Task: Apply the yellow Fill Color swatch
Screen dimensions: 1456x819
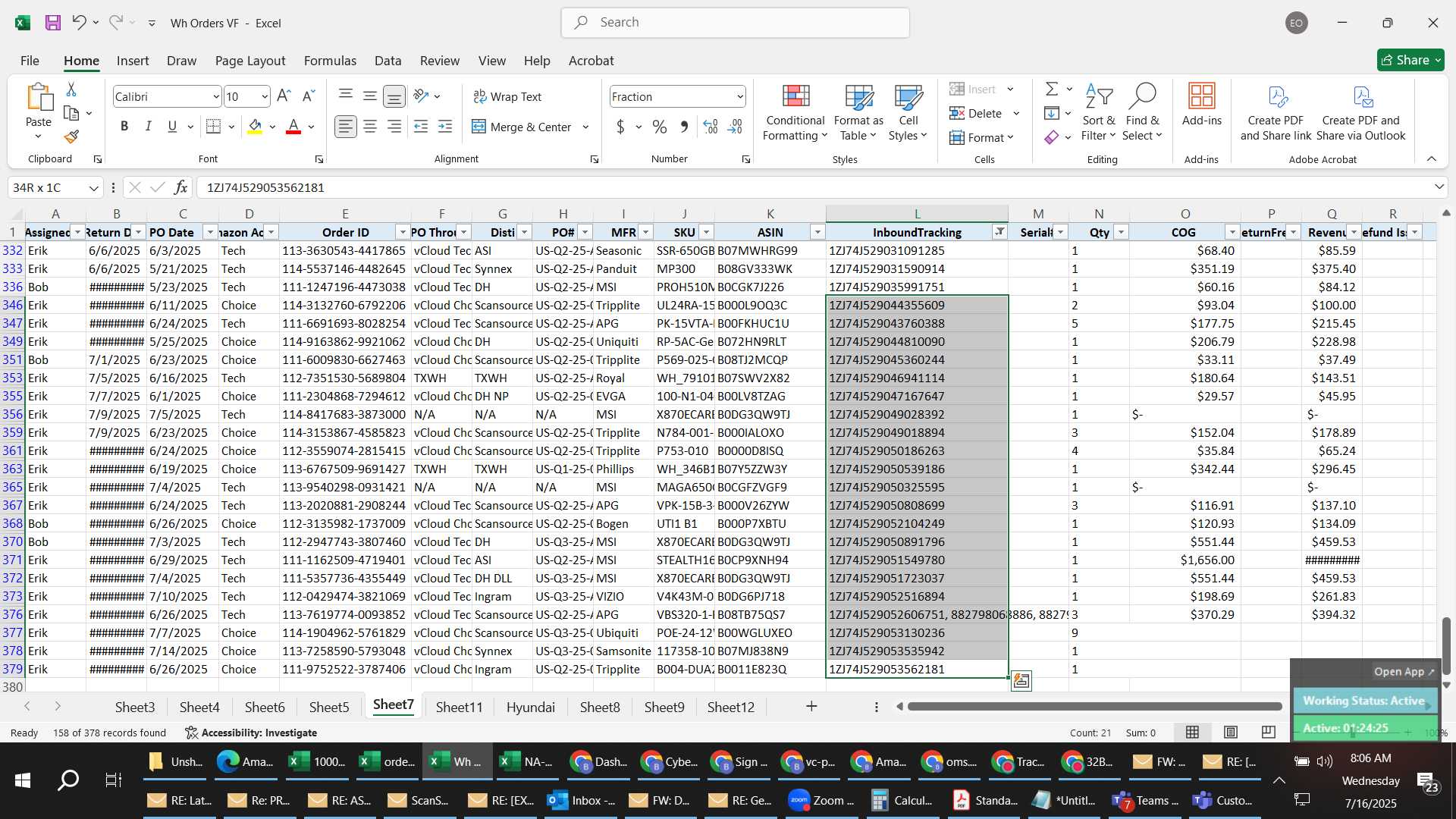Action: [x=255, y=127]
